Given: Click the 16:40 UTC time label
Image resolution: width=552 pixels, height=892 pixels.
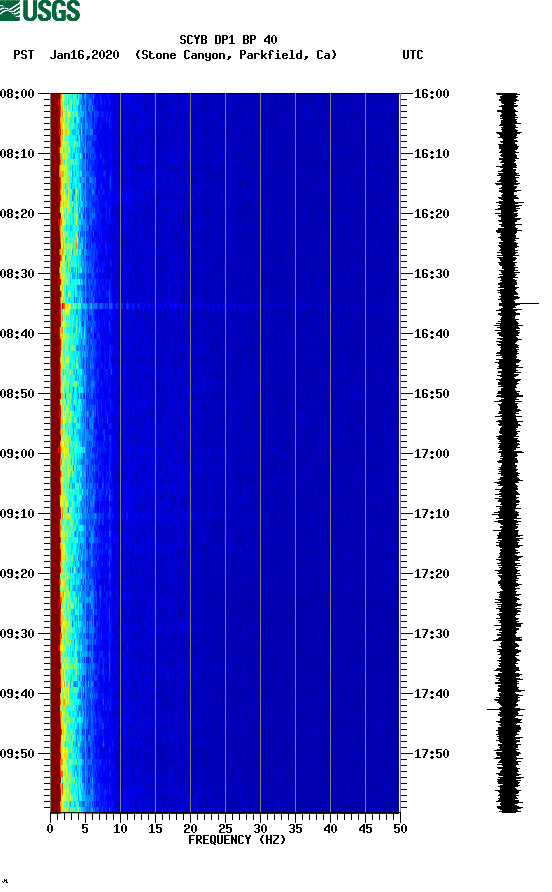Looking at the screenshot, I should pyautogui.click(x=431, y=334).
